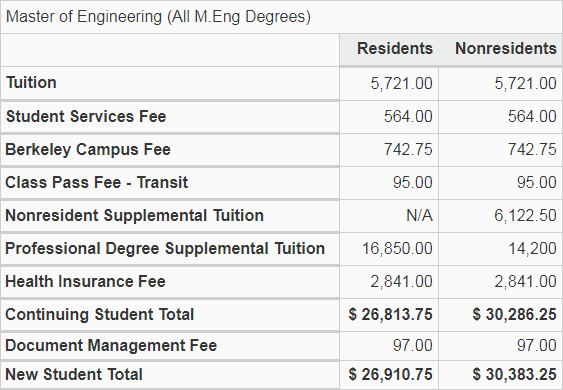Click the $ 30,383.25 new nonresidents total

click(x=515, y=374)
